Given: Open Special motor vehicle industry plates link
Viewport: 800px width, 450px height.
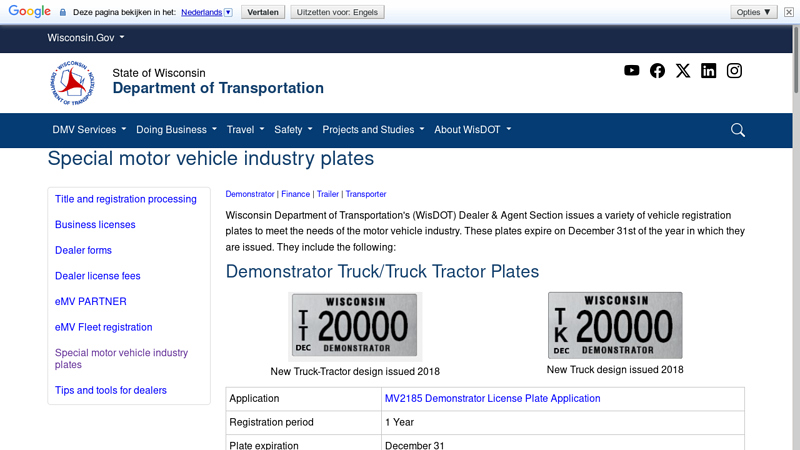Looking at the screenshot, I should point(121,359).
